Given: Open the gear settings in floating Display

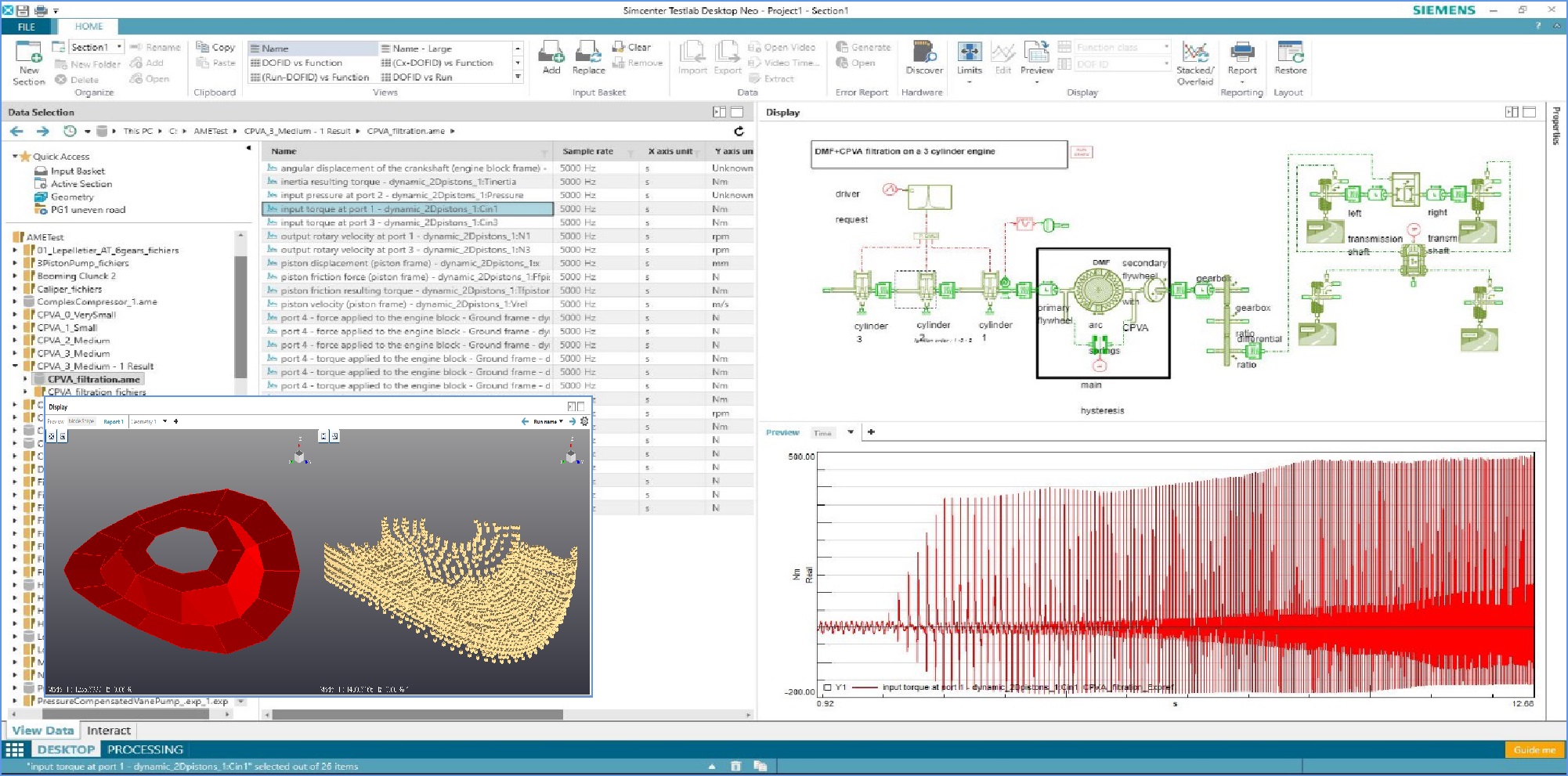Looking at the screenshot, I should tap(584, 421).
